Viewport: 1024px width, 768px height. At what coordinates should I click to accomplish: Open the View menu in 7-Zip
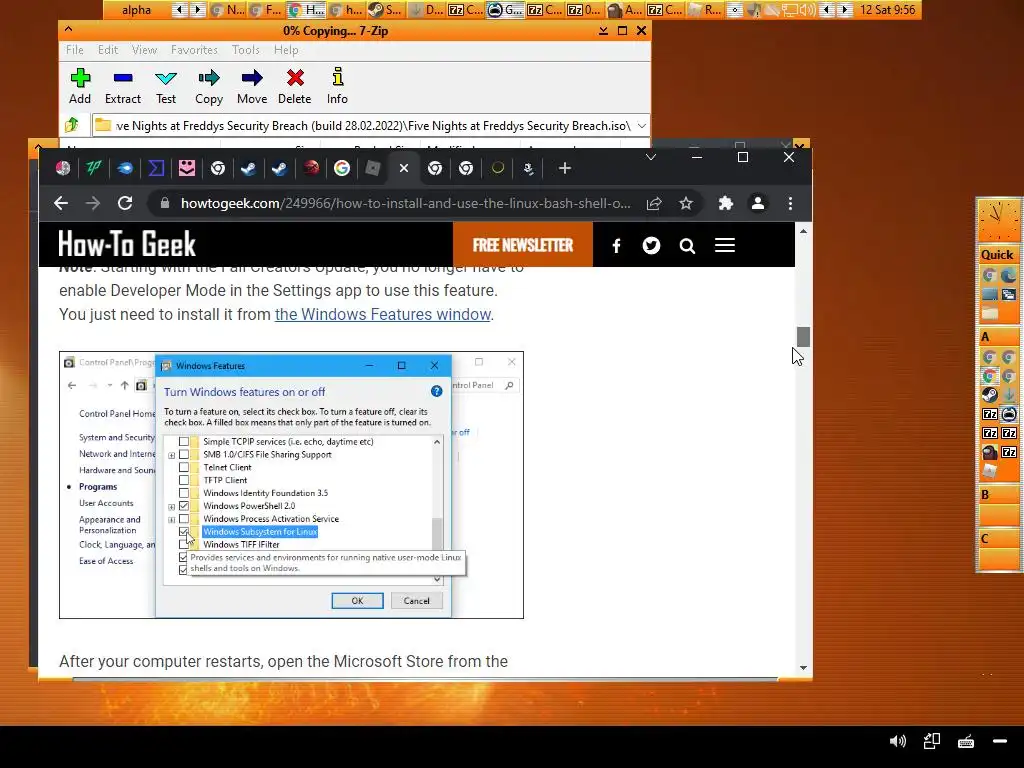tap(144, 50)
